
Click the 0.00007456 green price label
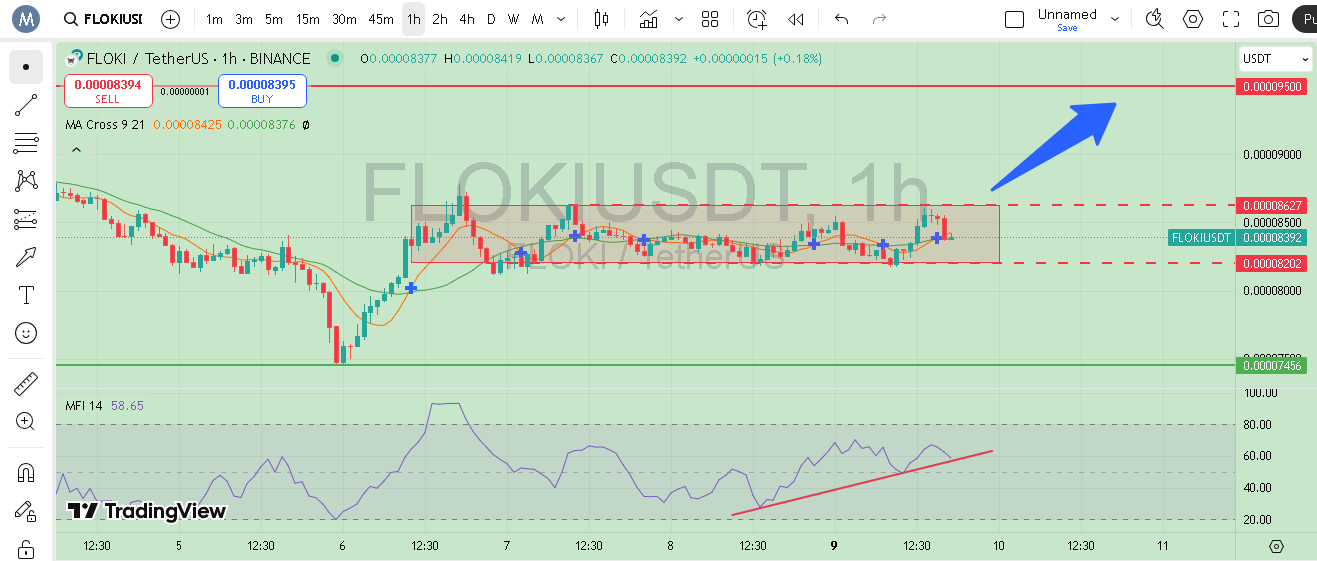1272,366
